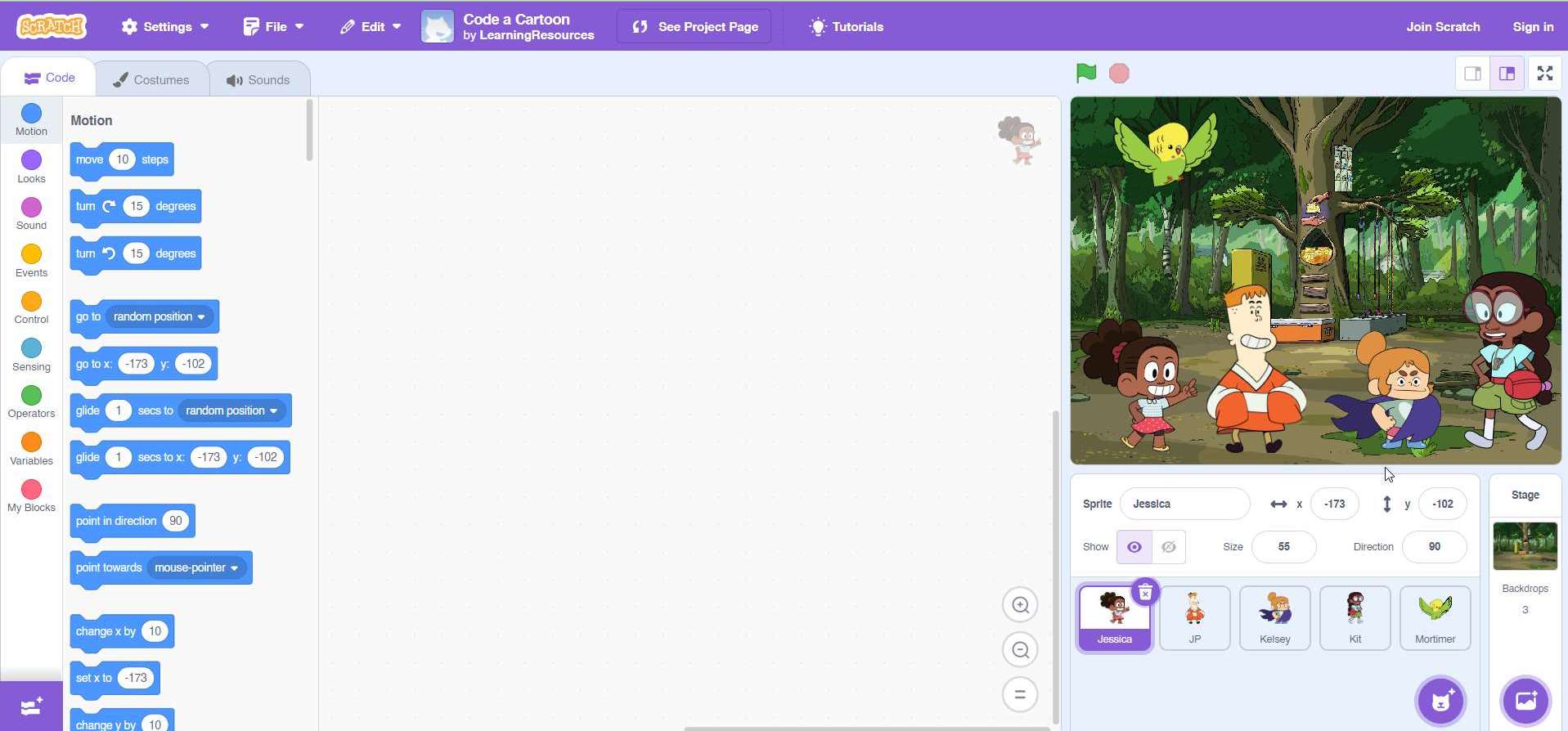The height and width of the screenshot is (731, 1568).
Task: Select the JP sprite thumbnail
Action: [1195, 618]
